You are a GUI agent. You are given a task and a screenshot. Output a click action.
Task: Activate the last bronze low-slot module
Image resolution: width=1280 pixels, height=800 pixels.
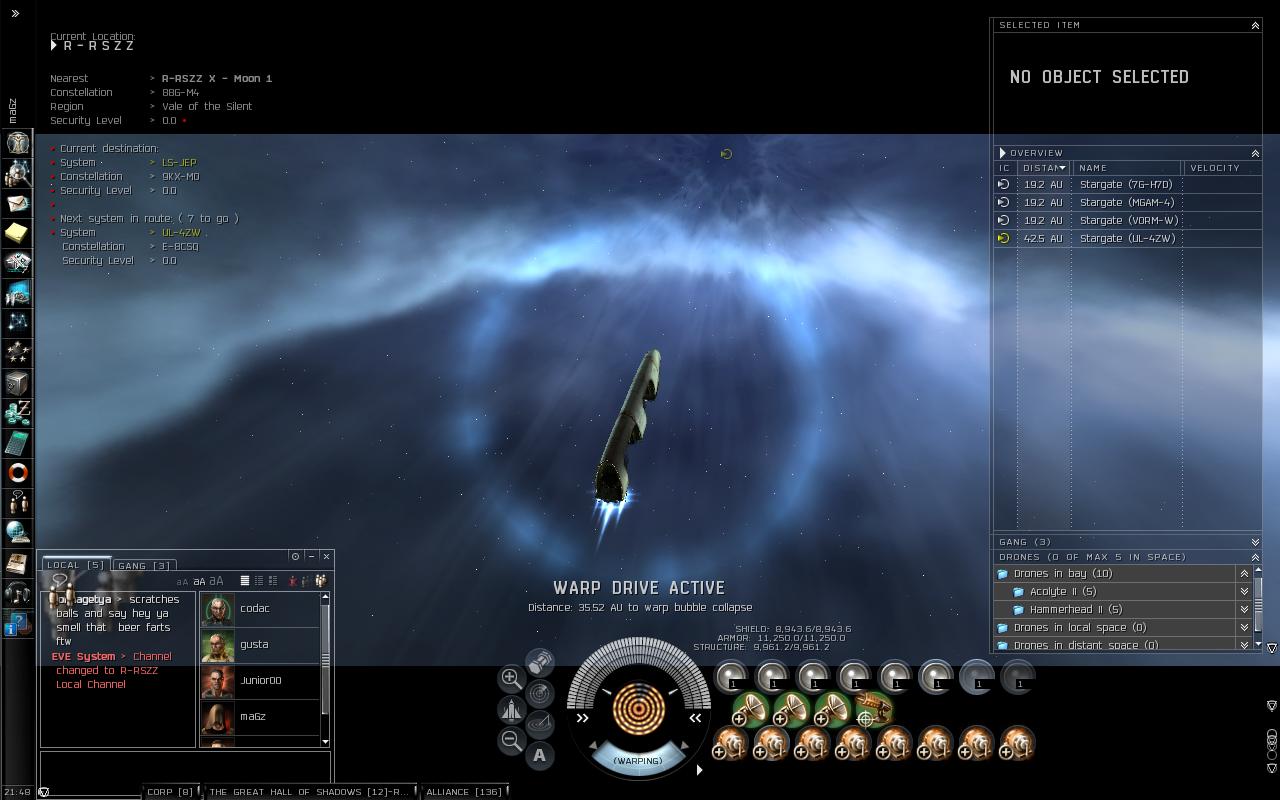(1018, 743)
